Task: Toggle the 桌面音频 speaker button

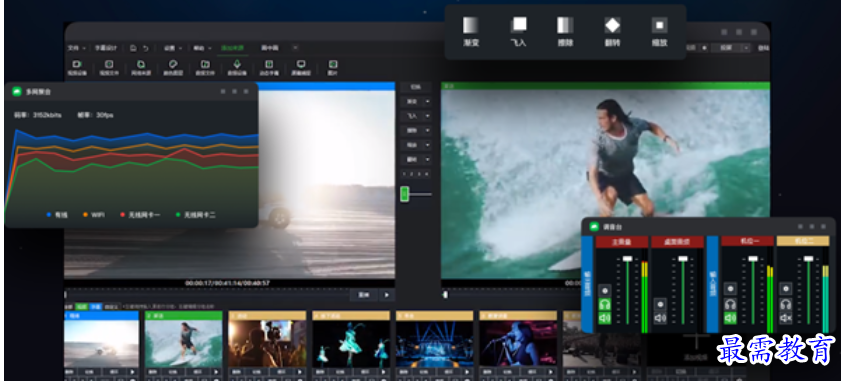Action: pos(660,318)
